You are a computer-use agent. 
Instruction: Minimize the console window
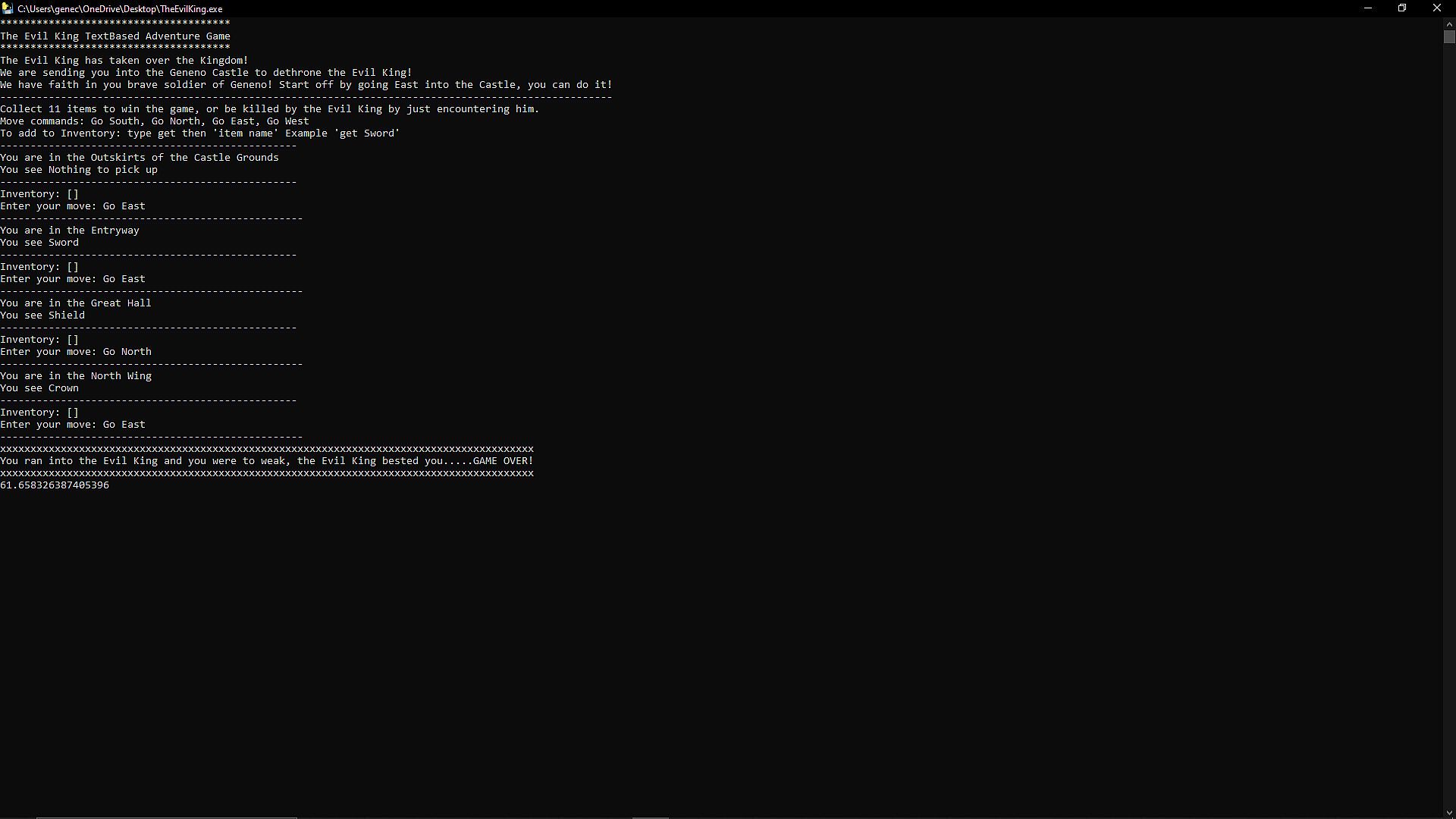[1368, 8]
